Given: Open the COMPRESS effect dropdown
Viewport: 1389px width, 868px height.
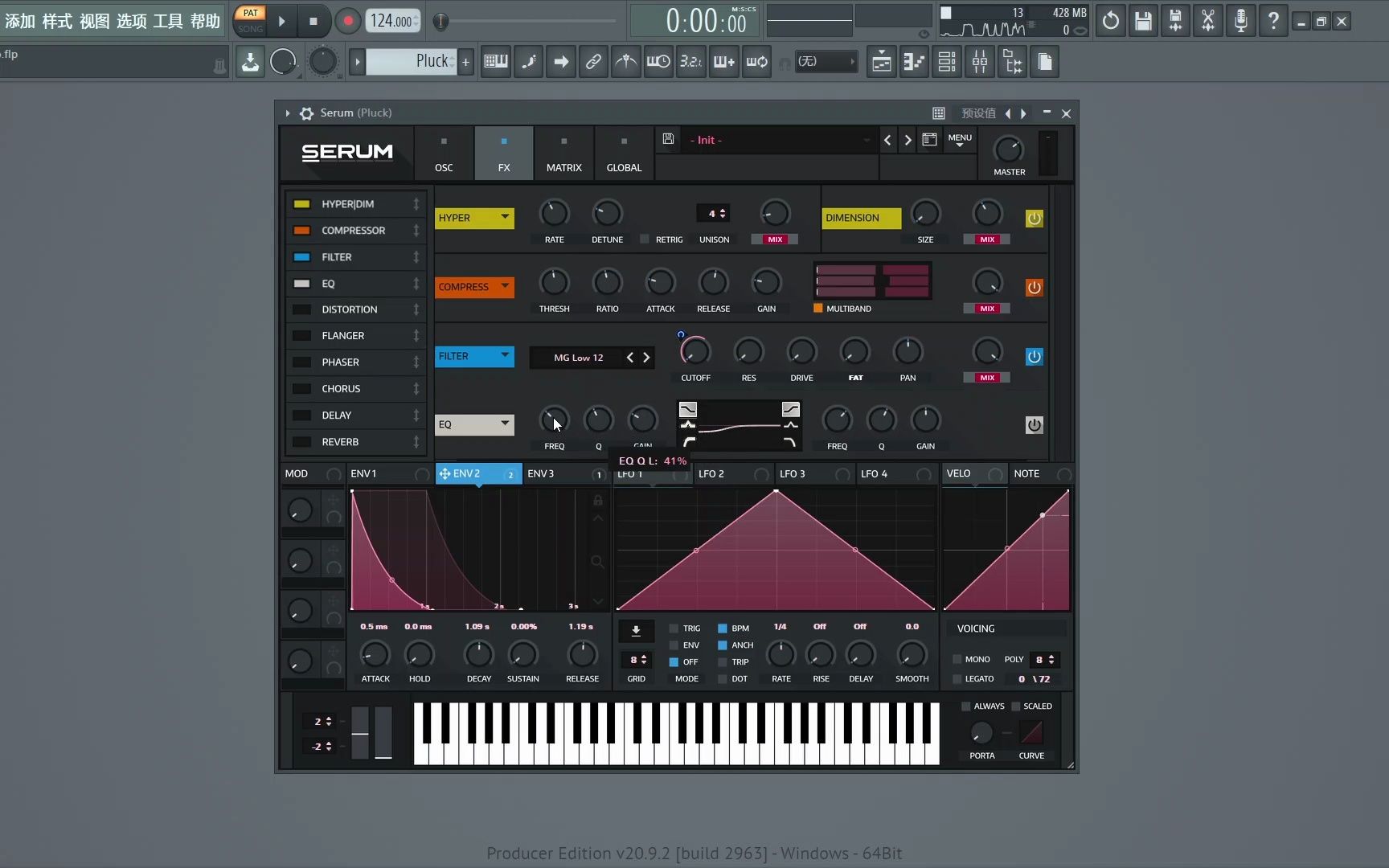Looking at the screenshot, I should [474, 287].
